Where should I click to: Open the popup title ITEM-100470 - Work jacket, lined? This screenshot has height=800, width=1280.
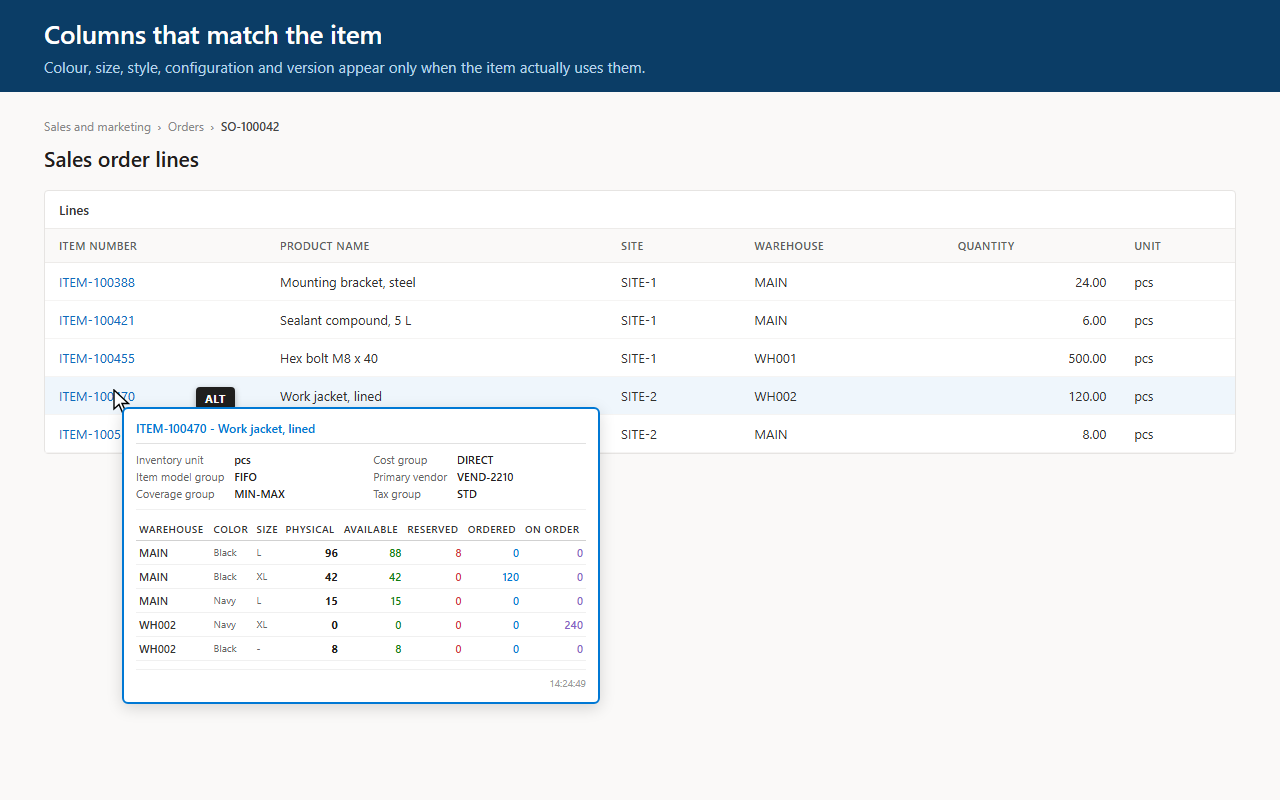(x=225, y=429)
